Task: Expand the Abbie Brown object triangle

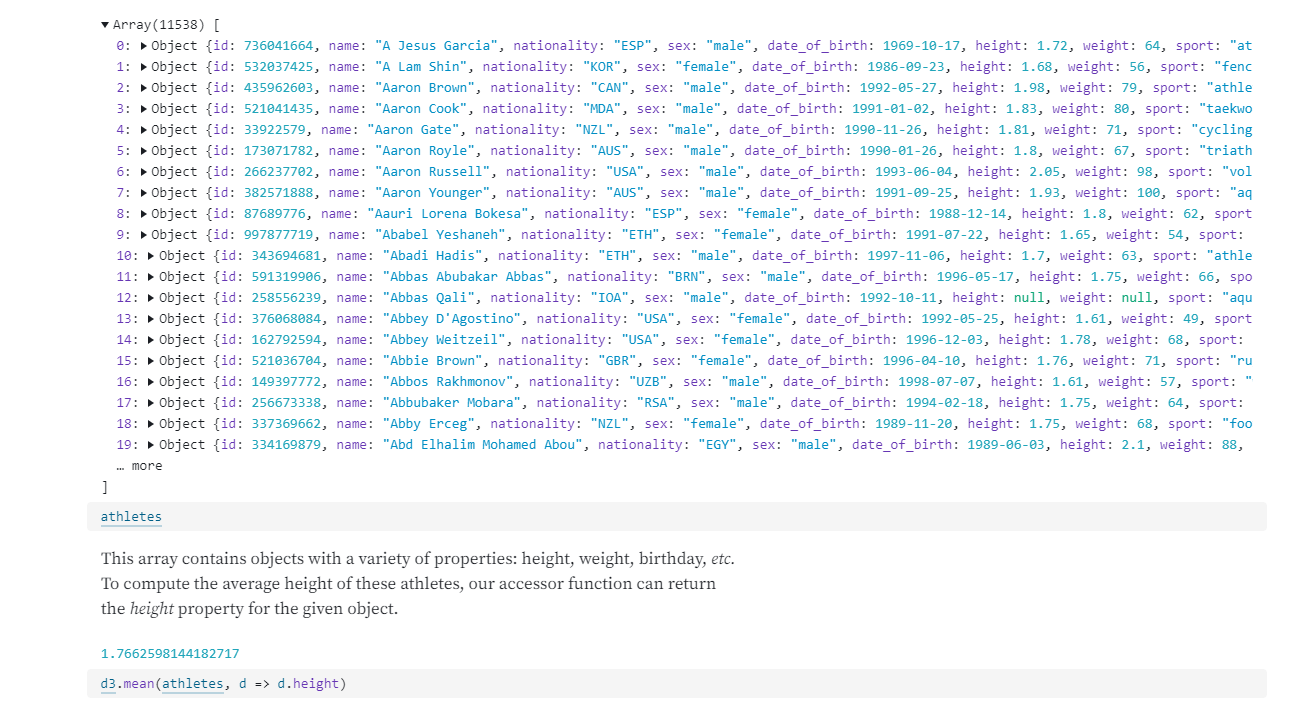Action: (x=152, y=361)
